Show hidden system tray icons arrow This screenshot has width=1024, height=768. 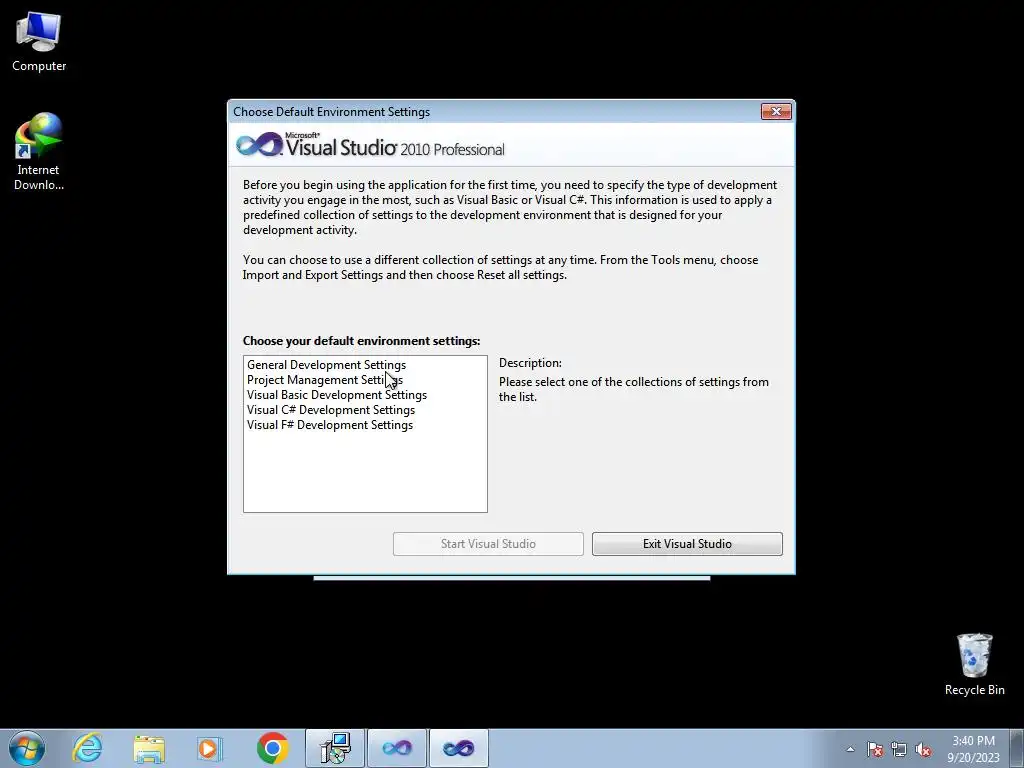(850, 749)
